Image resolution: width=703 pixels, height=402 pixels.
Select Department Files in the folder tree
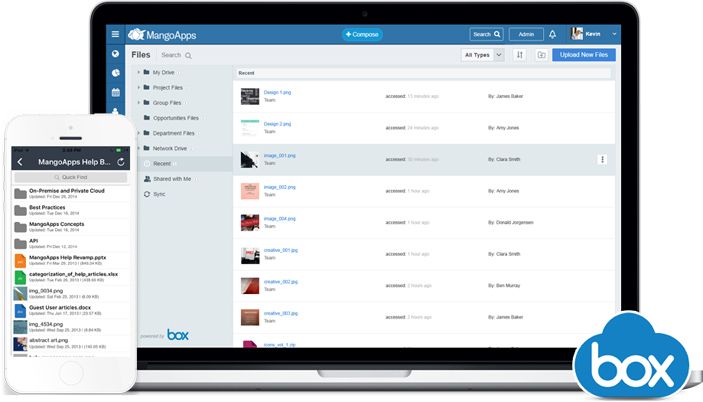coord(174,133)
